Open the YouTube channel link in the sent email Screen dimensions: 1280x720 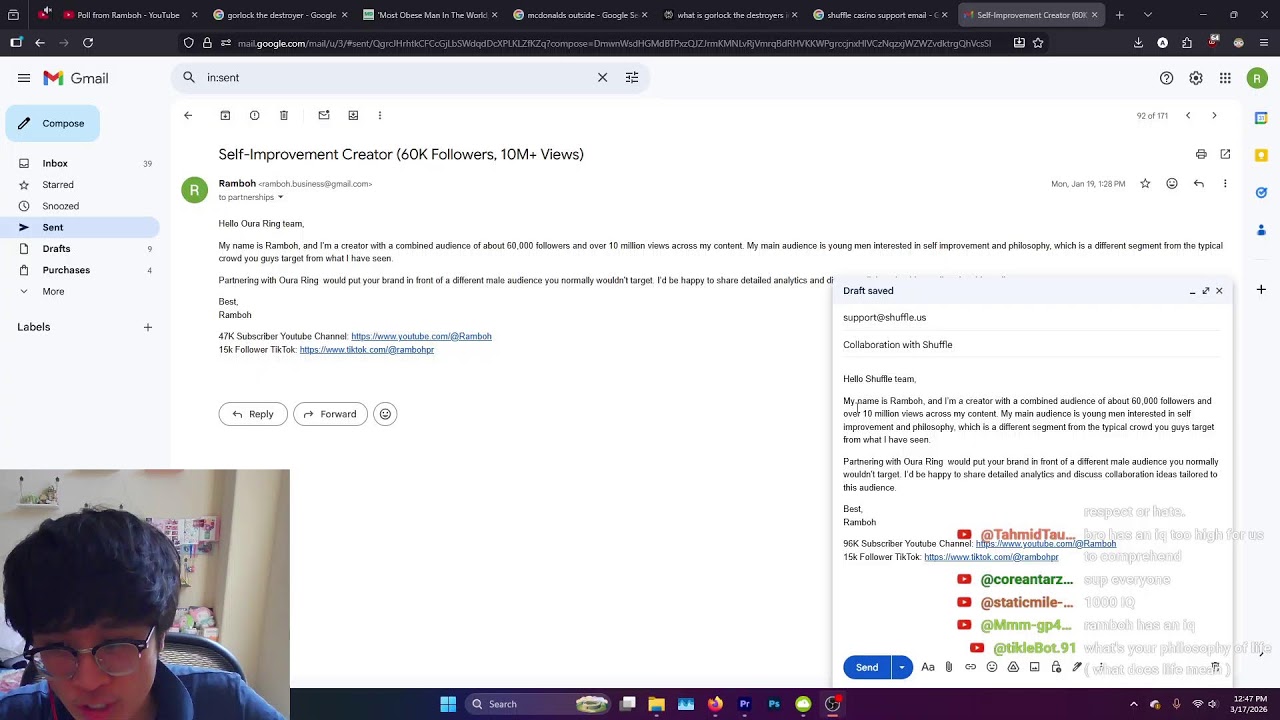tap(421, 337)
